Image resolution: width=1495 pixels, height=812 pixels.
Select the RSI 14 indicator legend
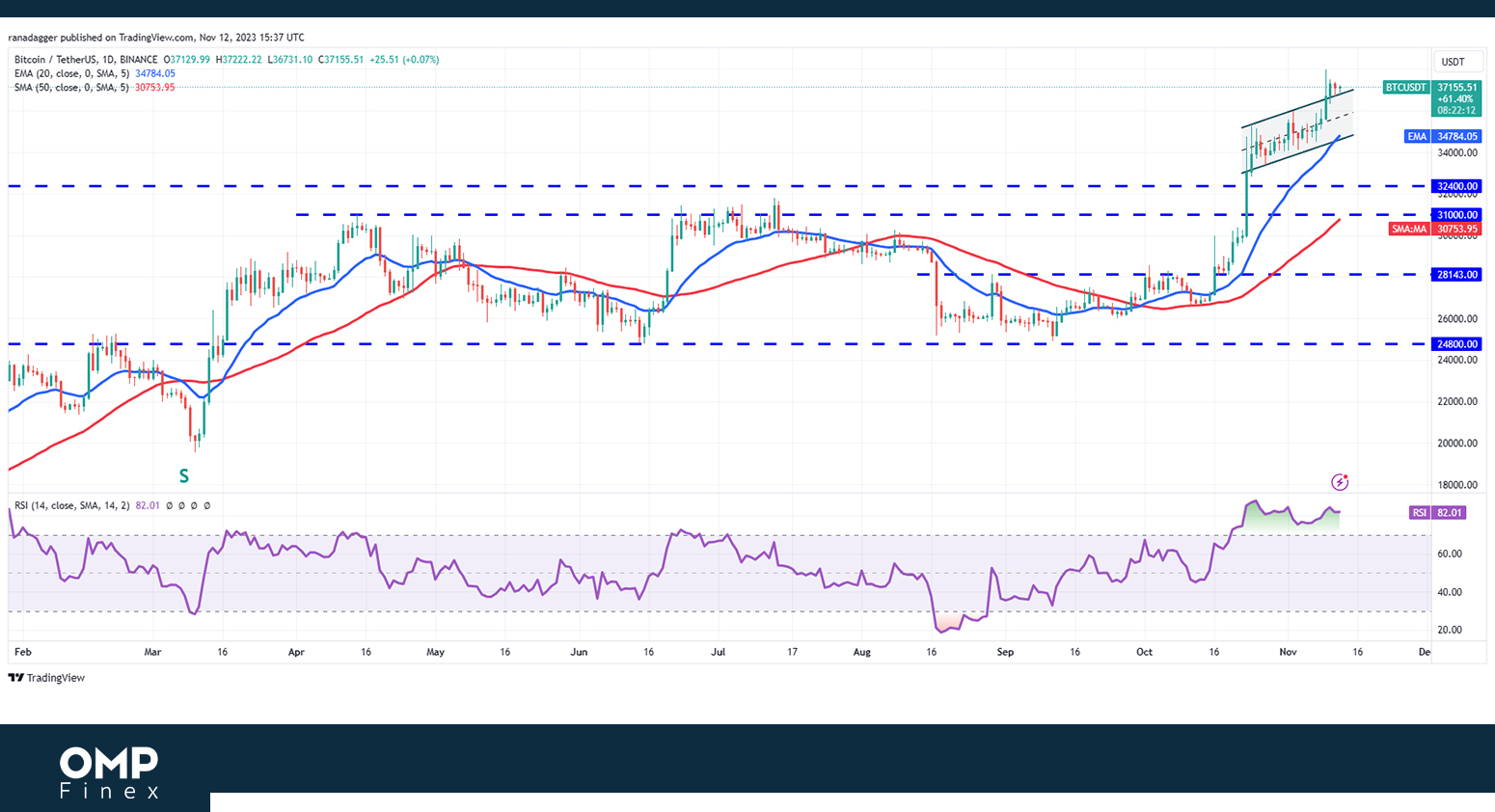pyautogui.click(x=71, y=505)
